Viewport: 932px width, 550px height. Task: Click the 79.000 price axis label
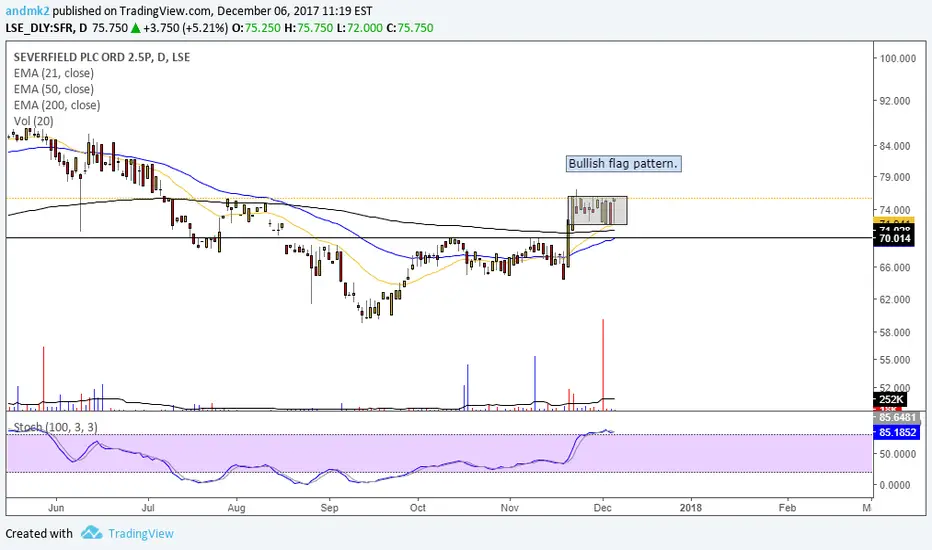[x=895, y=177]
